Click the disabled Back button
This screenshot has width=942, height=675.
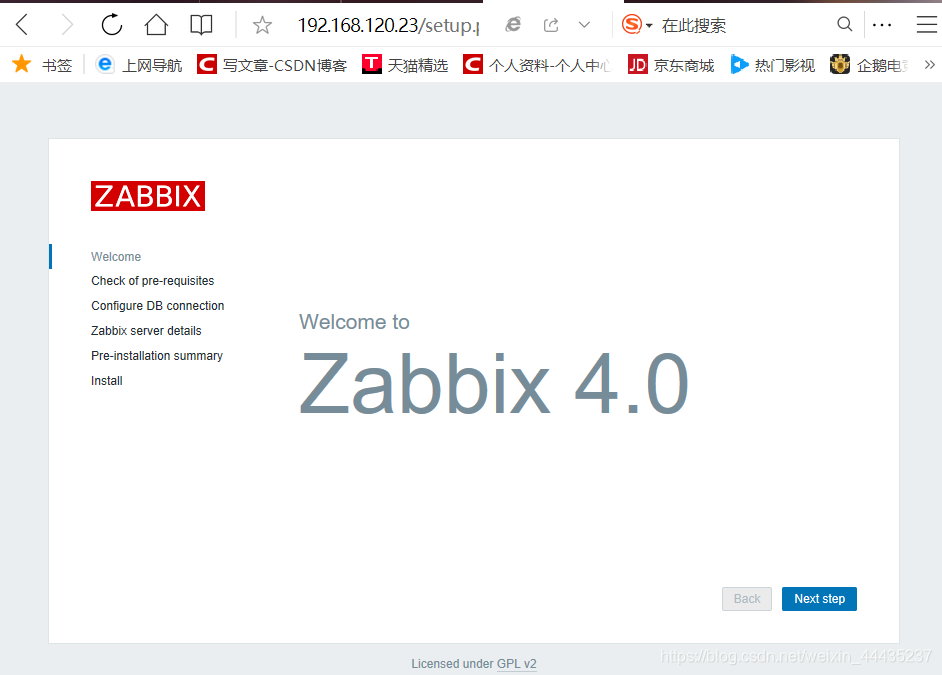pyautogui.click(x=747, y=599)
